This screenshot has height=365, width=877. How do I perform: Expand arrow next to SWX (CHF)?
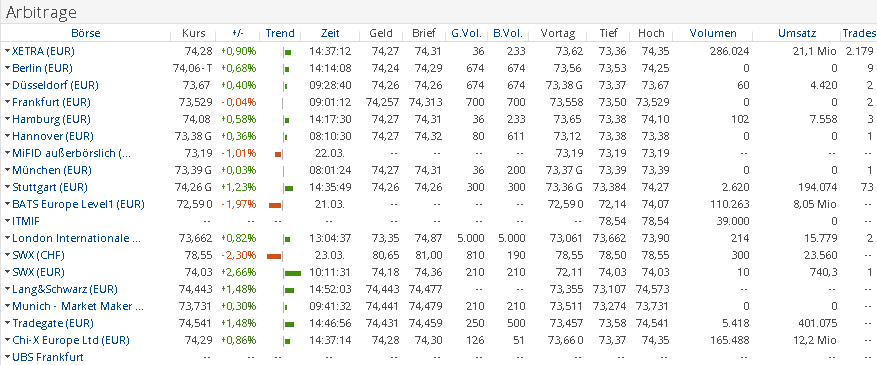(7, 255)
